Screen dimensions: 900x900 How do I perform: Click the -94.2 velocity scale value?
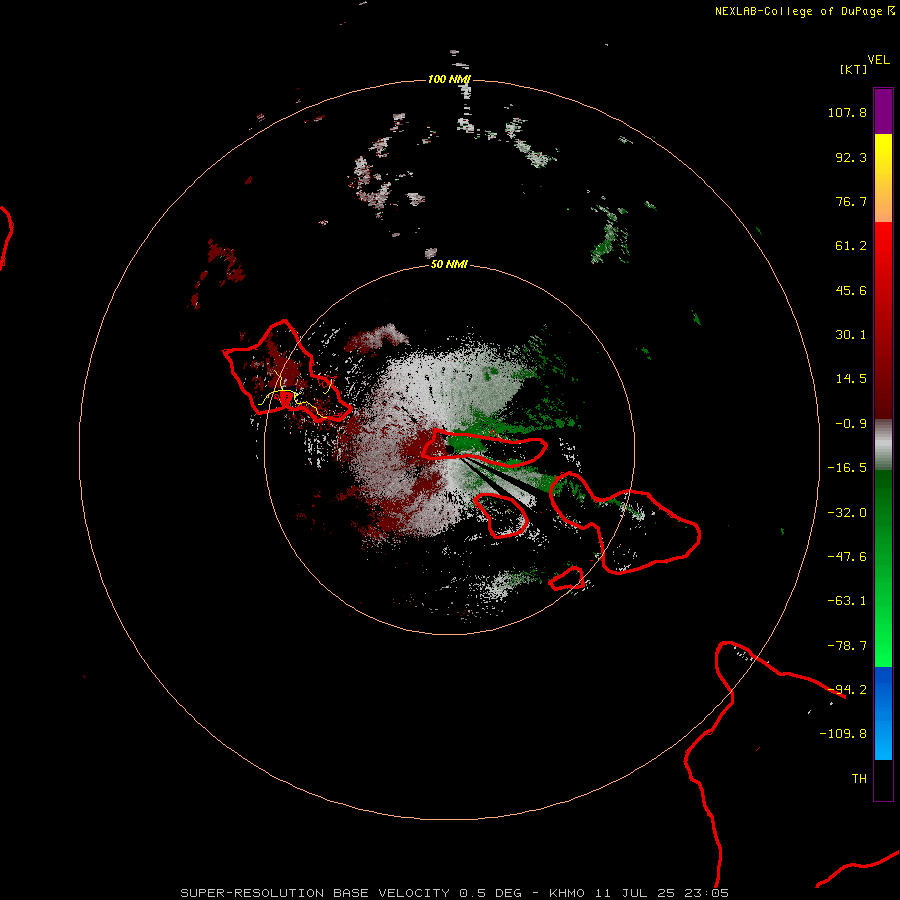pos(847,690)
